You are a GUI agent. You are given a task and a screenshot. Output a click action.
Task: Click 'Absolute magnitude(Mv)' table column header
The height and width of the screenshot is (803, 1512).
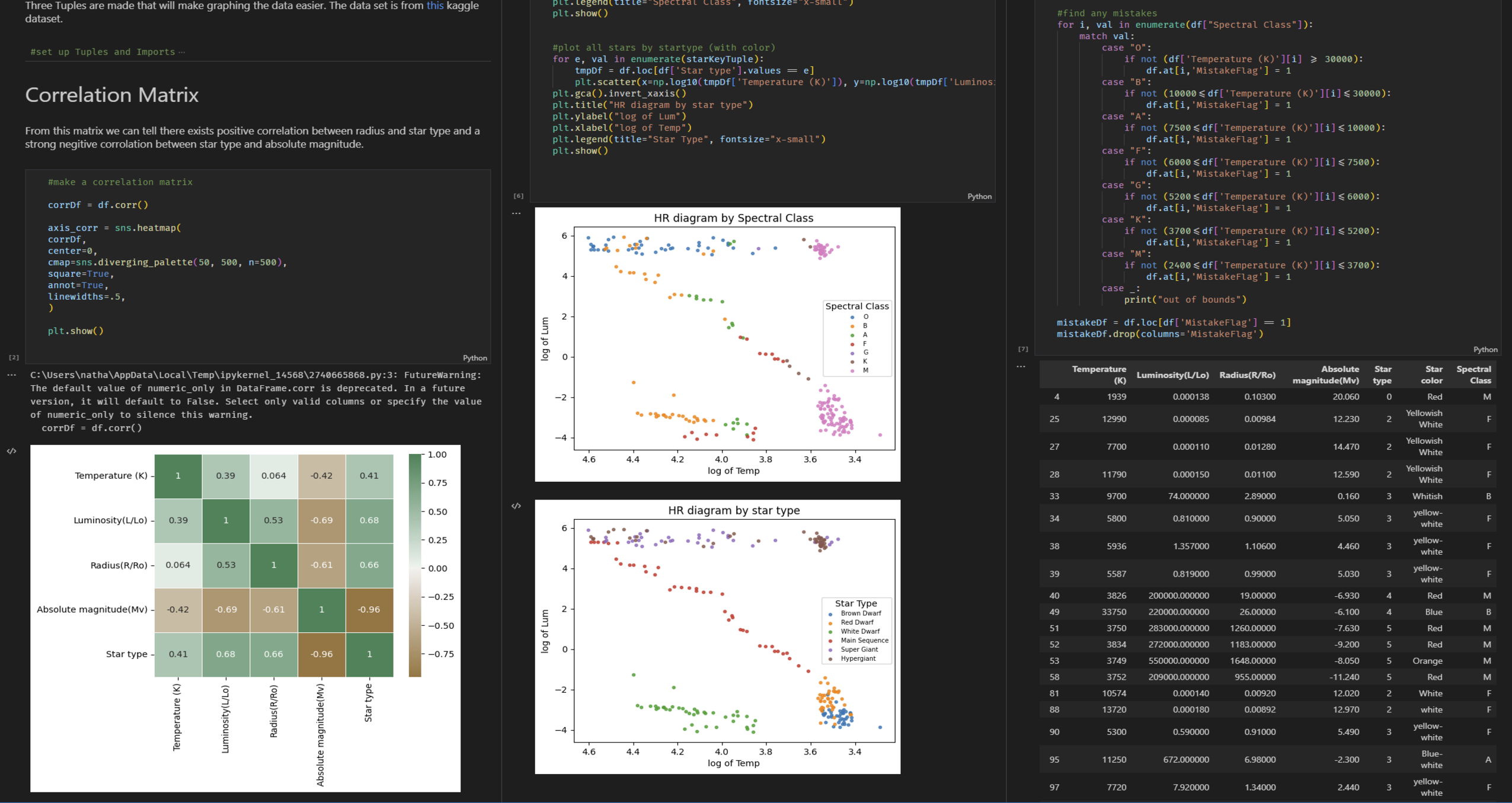[x=1325, y=375]
